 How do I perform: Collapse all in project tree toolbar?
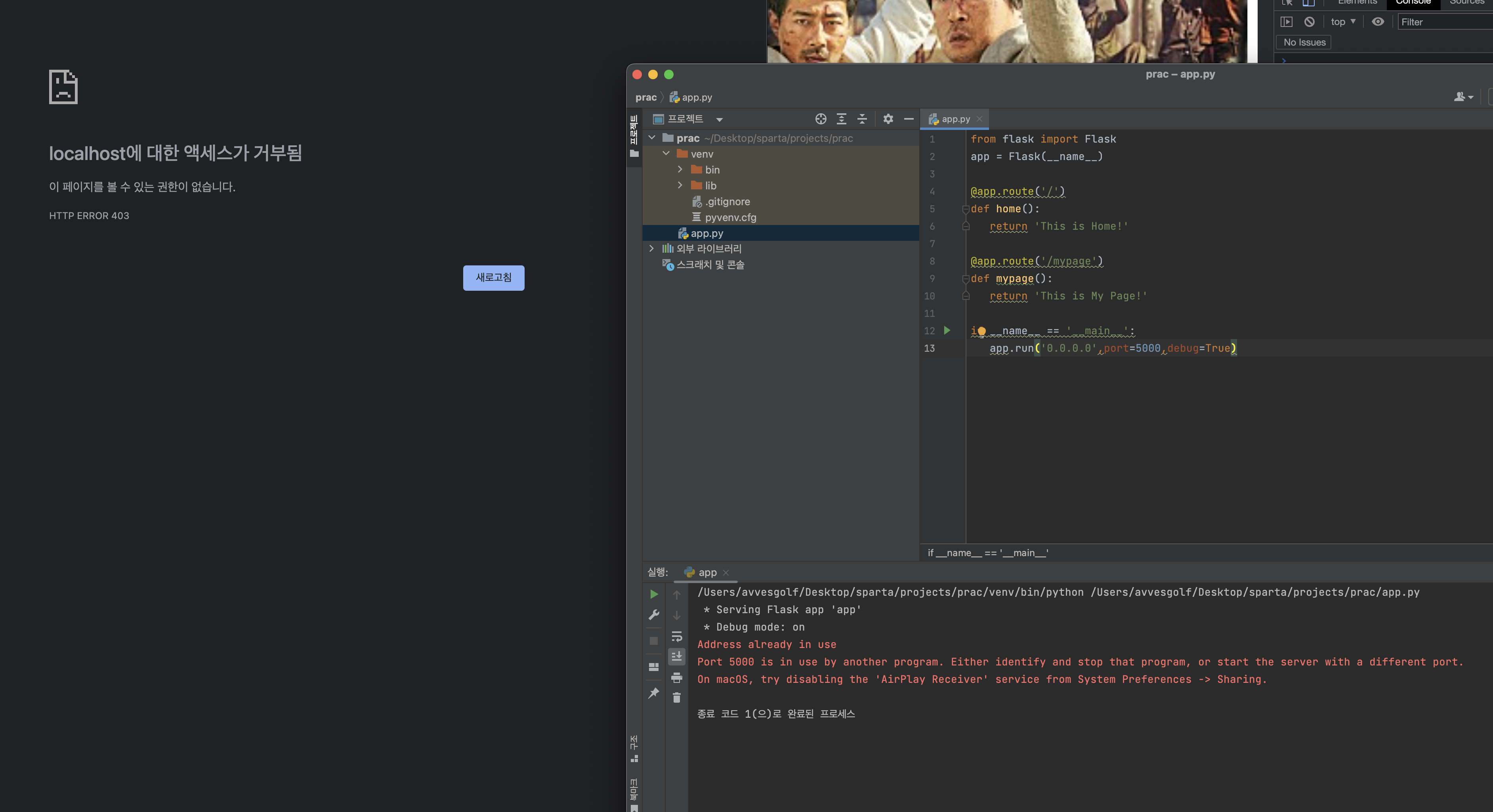coord(862,119)
